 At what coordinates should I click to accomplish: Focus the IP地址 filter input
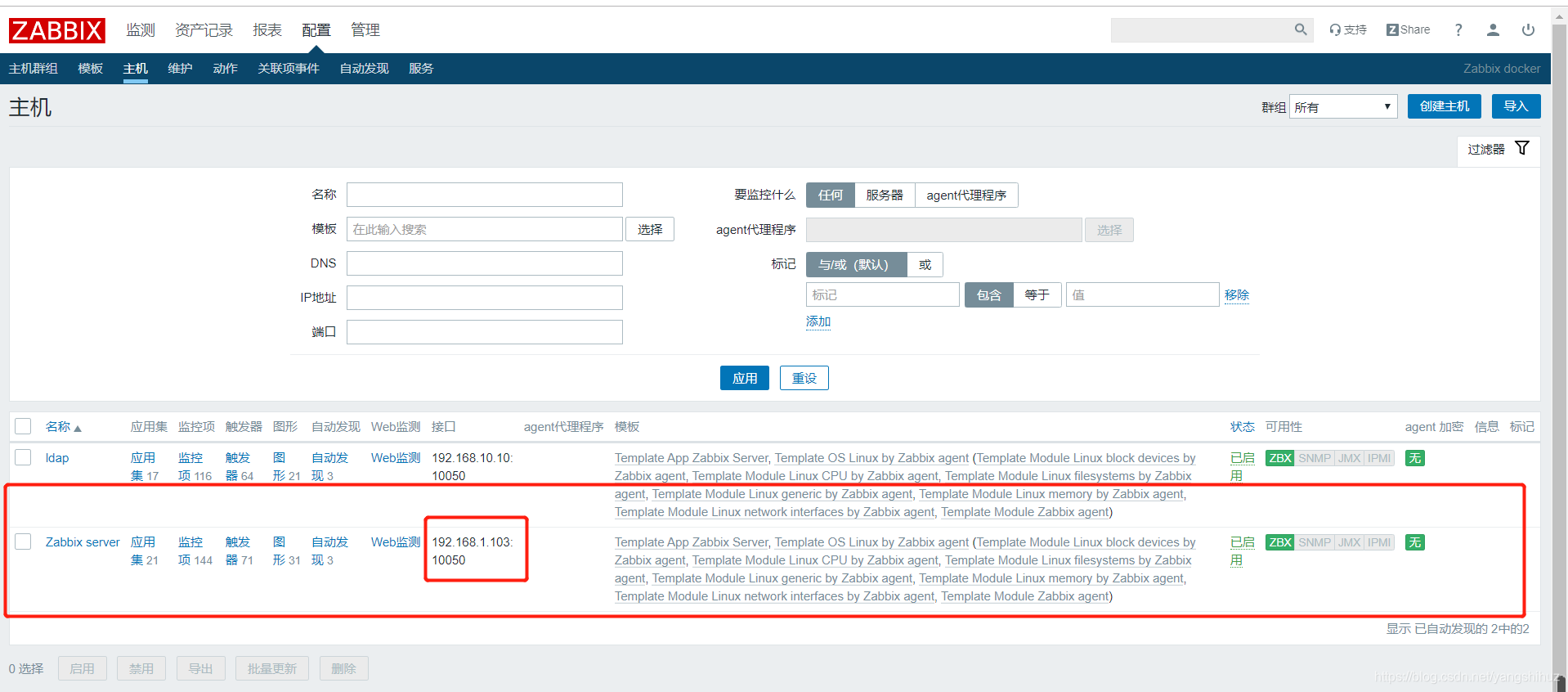[x=485, y=298]
